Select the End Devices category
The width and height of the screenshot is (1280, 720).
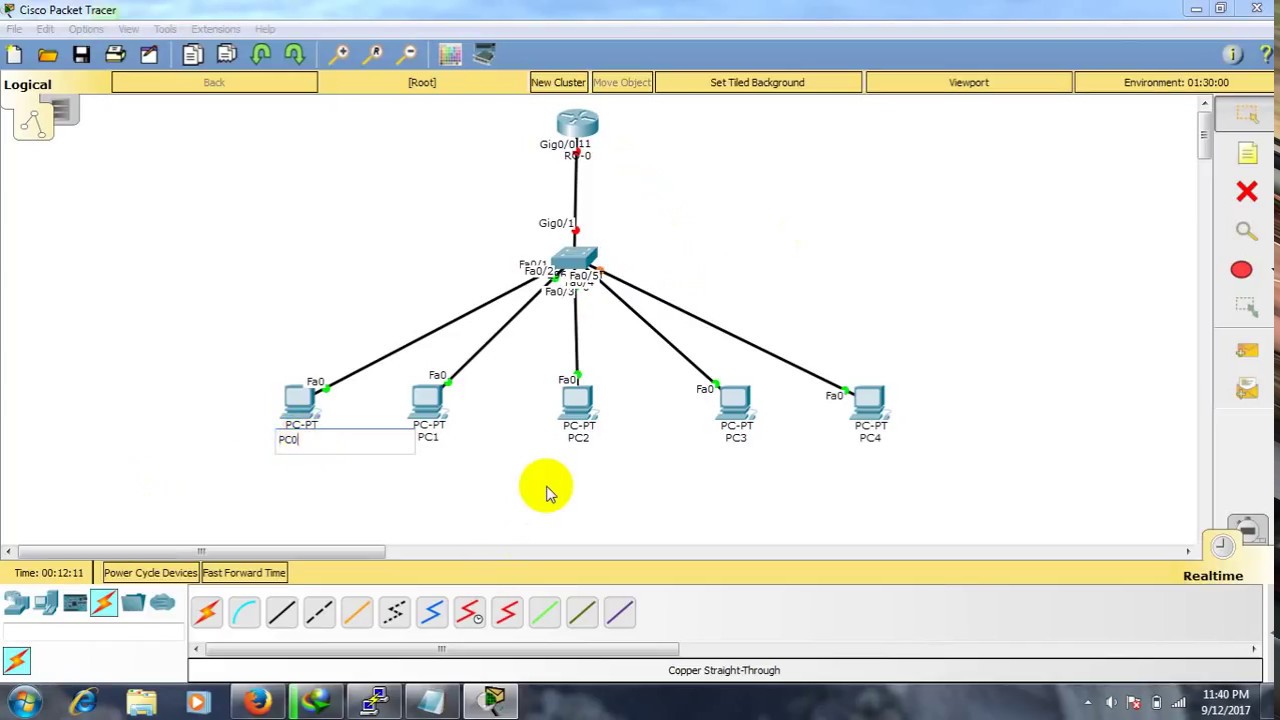45,603
